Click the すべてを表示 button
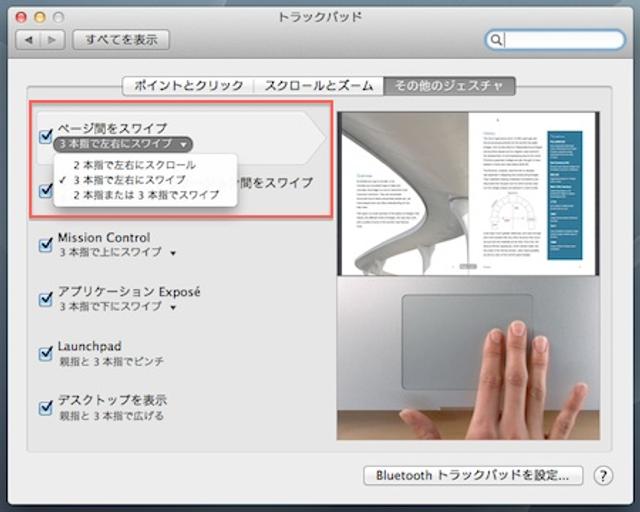The width and height of the screenshot is (640, 512). [121, 40]
